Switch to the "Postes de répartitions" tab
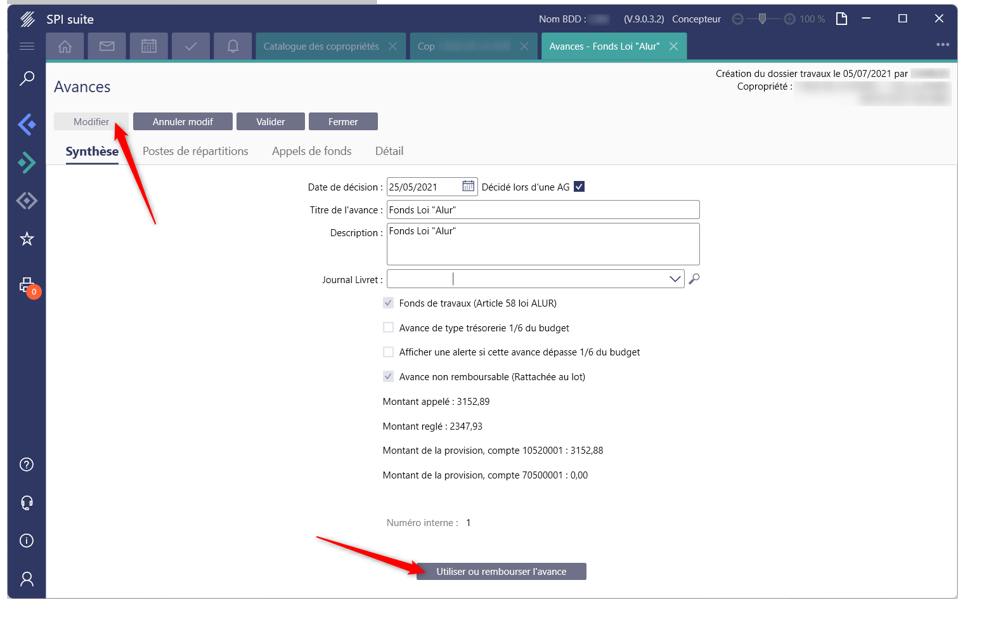 point(195,151)
